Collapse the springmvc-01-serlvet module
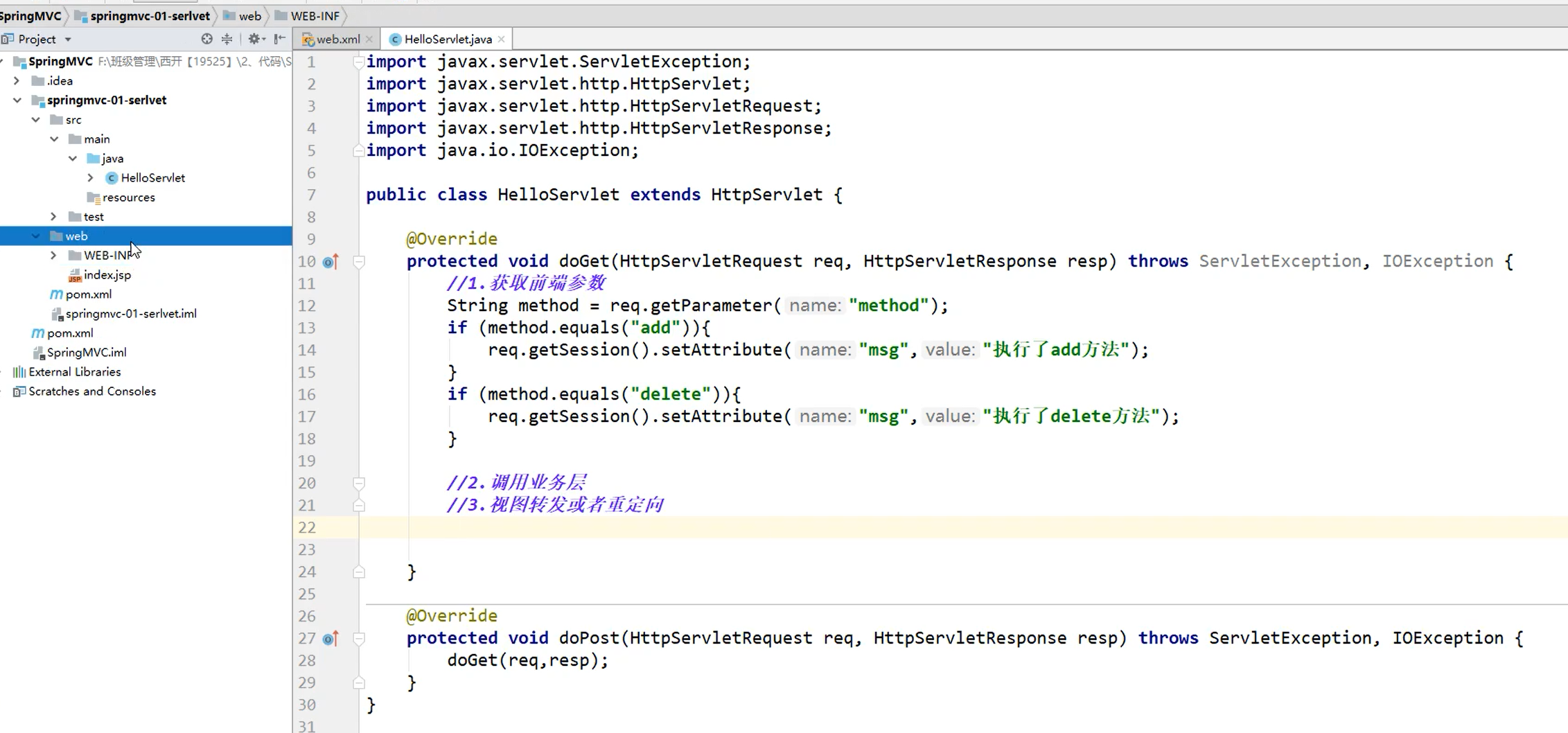This screenshot has height=733, width=1568. [17, 100]
